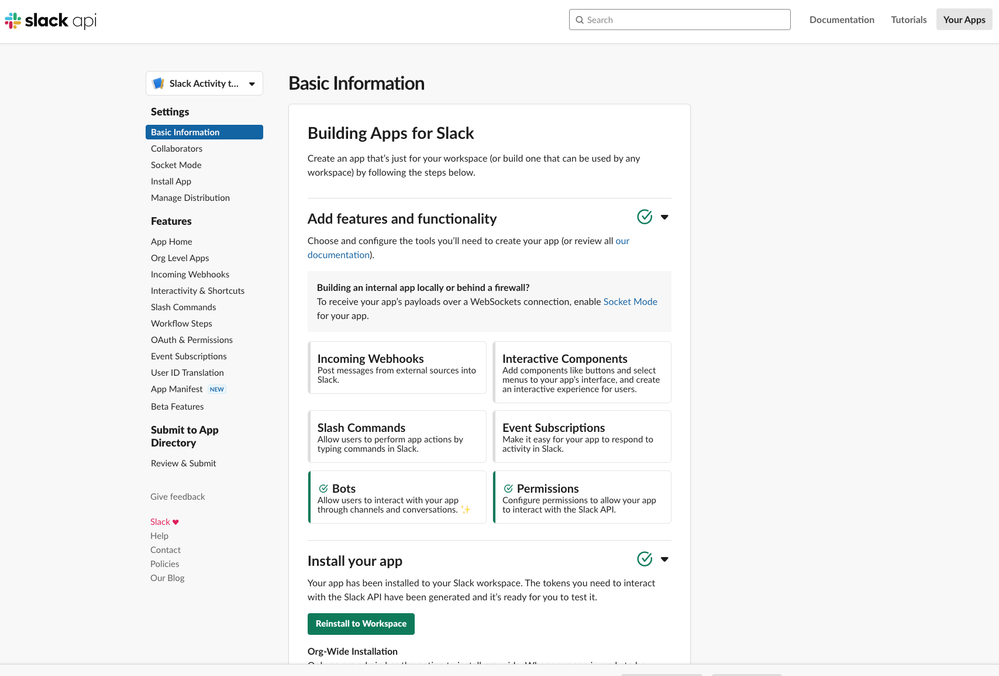Open the Documentation menu item
Image resolution: width=999 pixels, height=676 pixels.
(842, 20)
